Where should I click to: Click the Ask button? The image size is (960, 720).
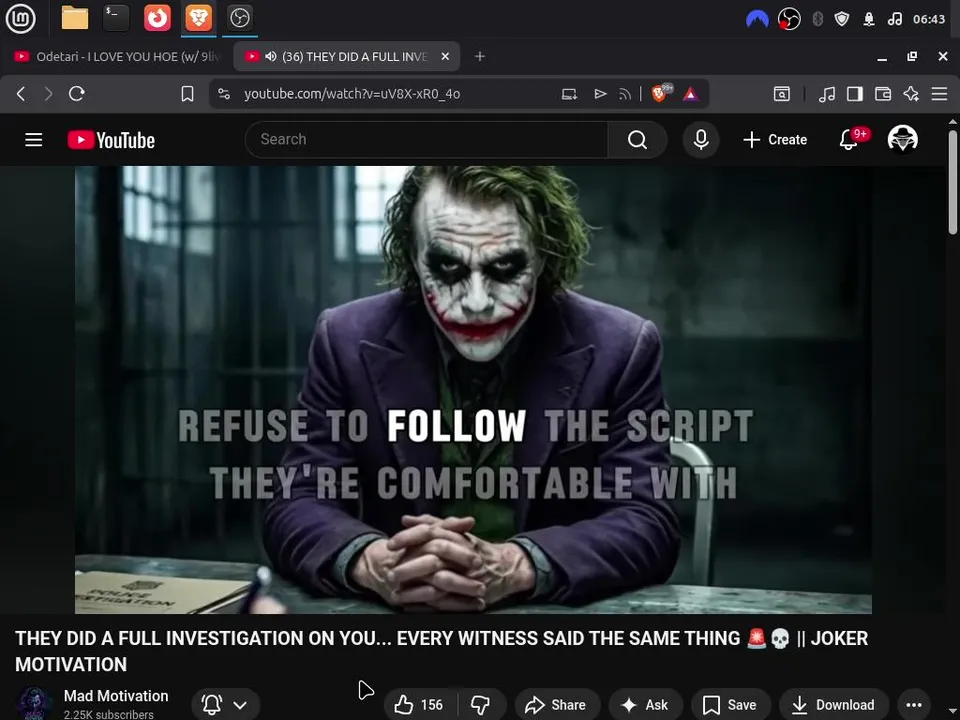[645, 705]
